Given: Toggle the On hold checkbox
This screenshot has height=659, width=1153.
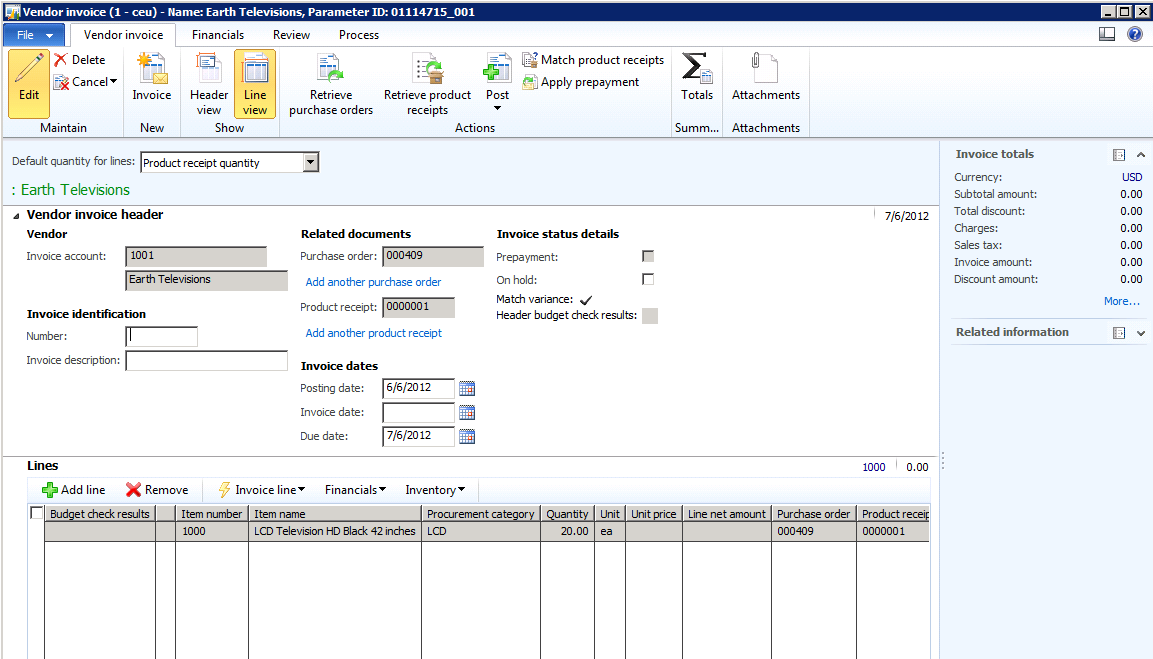Looking at the screenshot, I should point(648,279).
